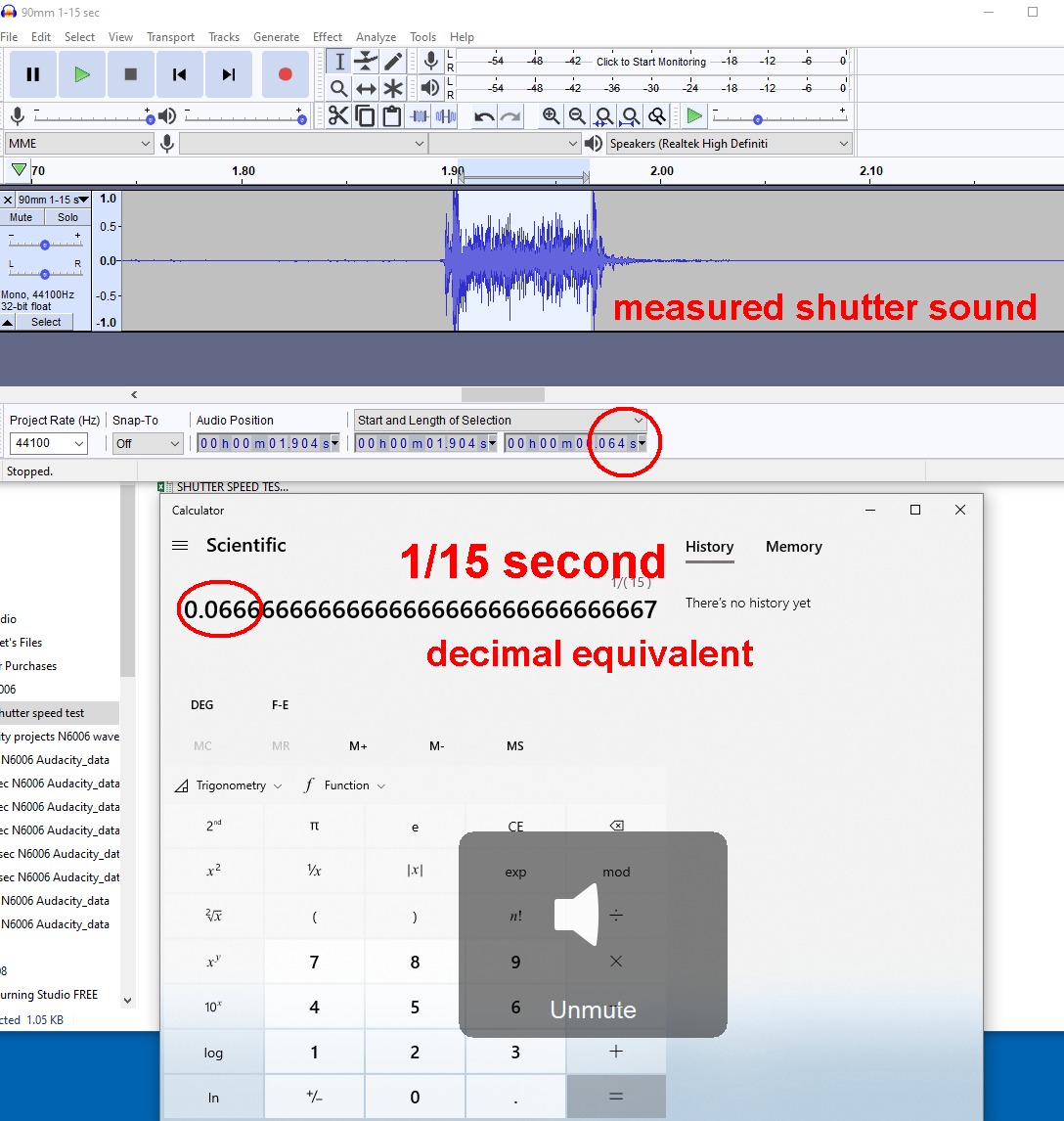This screenshot has width=1064, height=1121.
Task: Click Click to Start Monitoring meter
Action: pos(651,62)
